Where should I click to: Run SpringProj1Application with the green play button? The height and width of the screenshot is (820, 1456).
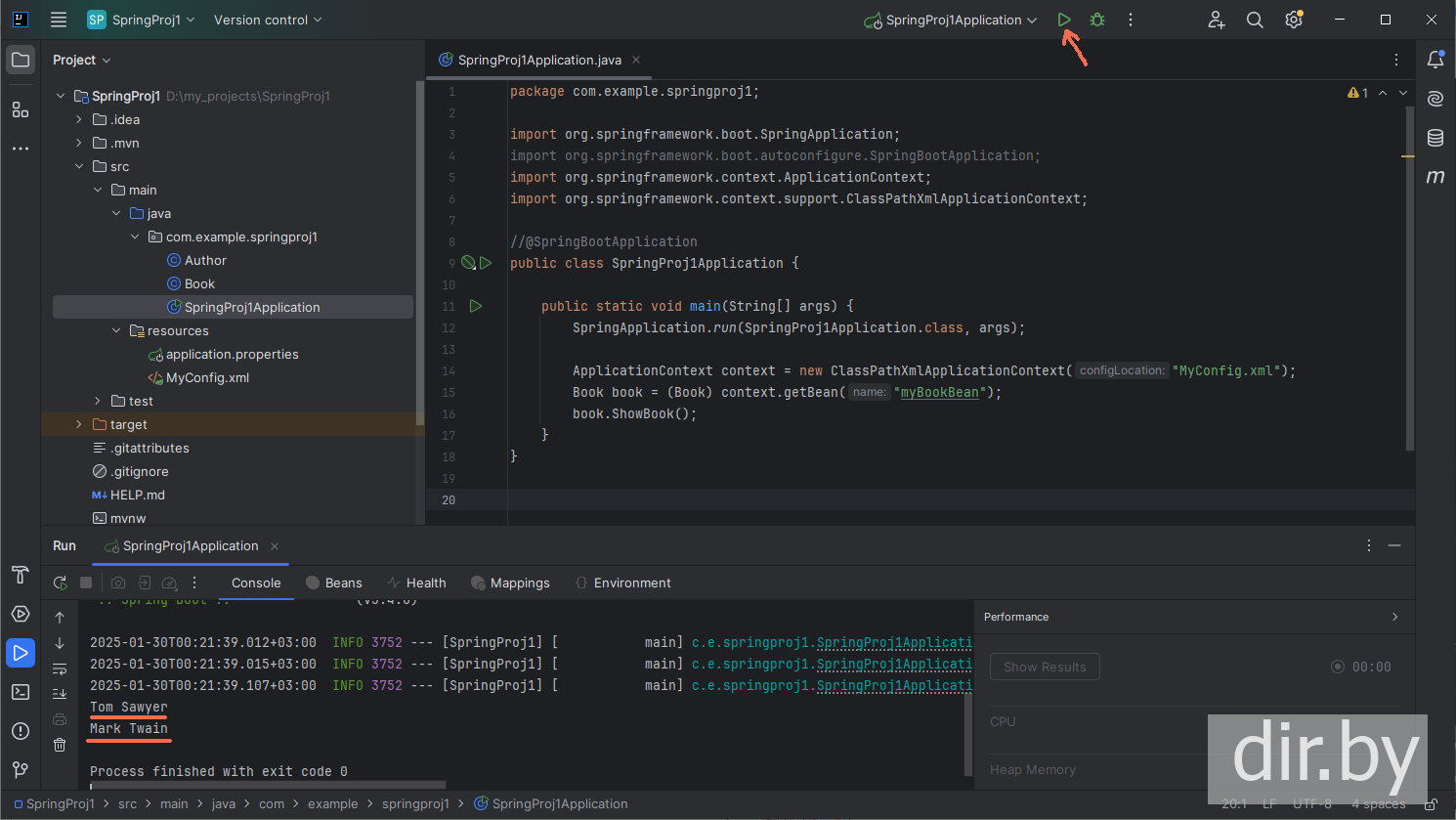[x=1064, y=20]
